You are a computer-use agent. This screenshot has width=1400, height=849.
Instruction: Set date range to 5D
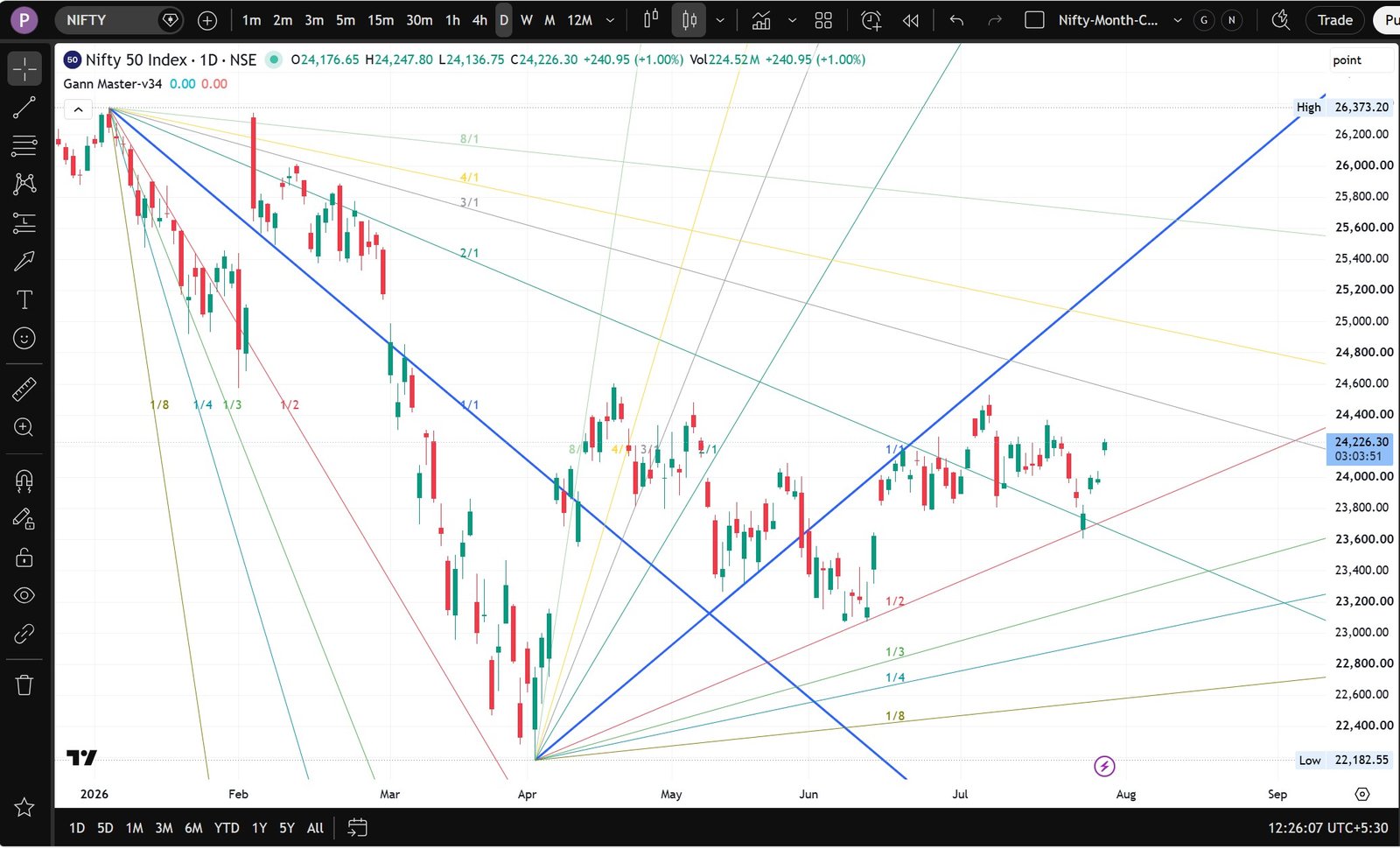[x=105, y=828]
